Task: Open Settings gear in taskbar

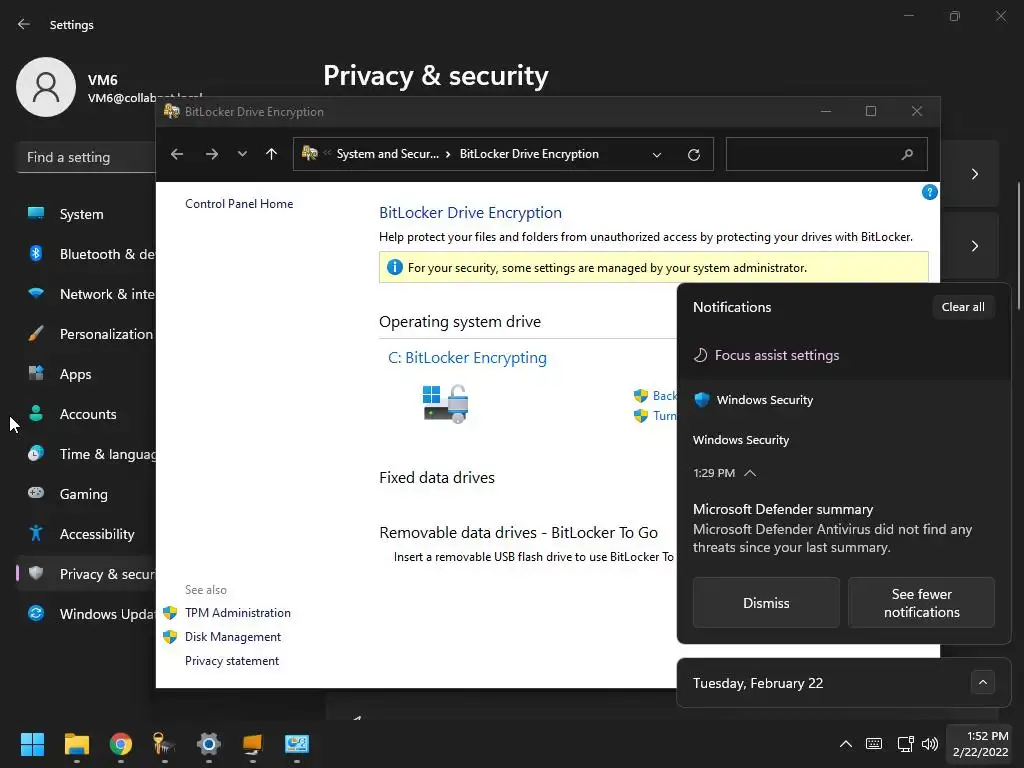Action: click(x=208, y=744)
